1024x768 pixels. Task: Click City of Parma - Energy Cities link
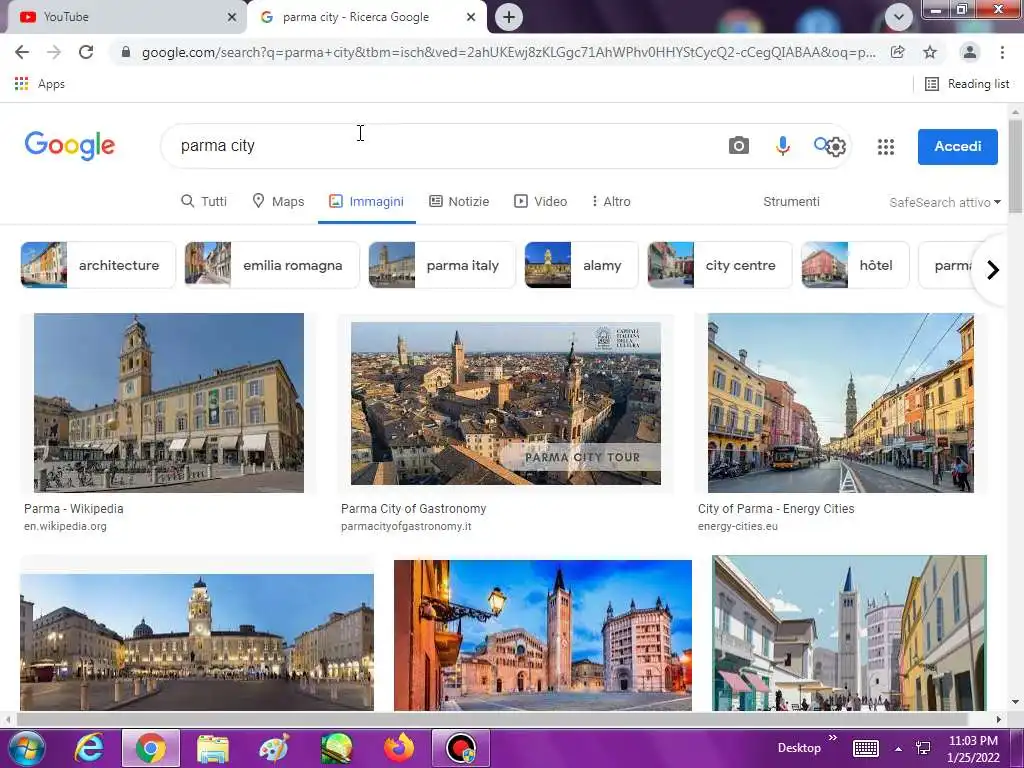pos(776,509)
